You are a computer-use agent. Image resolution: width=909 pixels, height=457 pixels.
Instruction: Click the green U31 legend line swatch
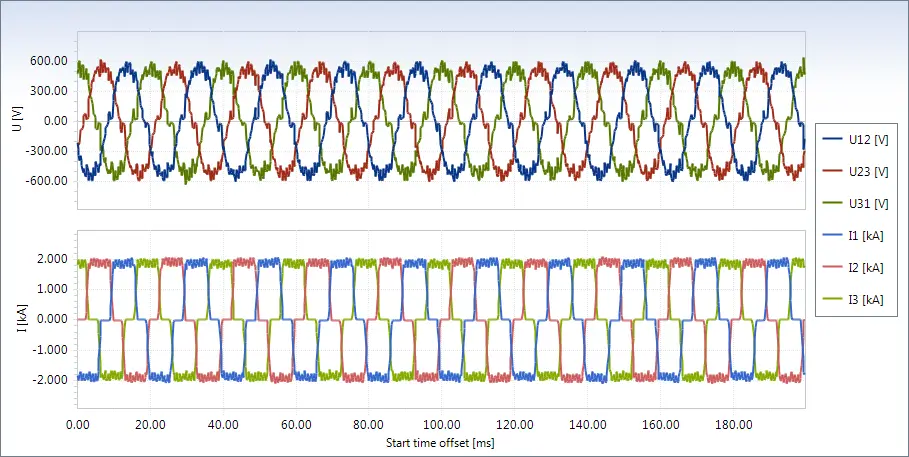[x=832, y=204]
